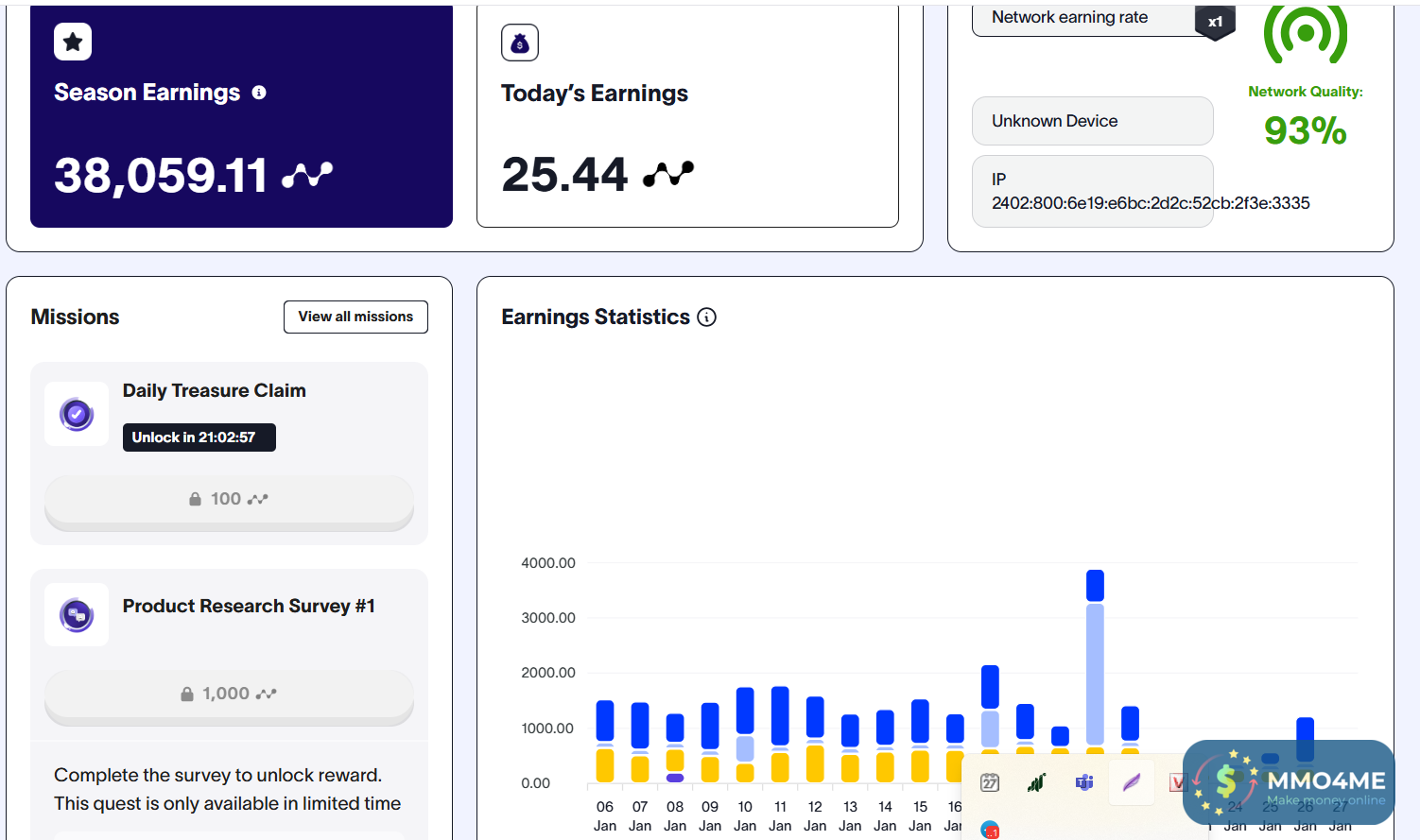
Task: Click the Missions heading
Action: [x=75, y=317]
